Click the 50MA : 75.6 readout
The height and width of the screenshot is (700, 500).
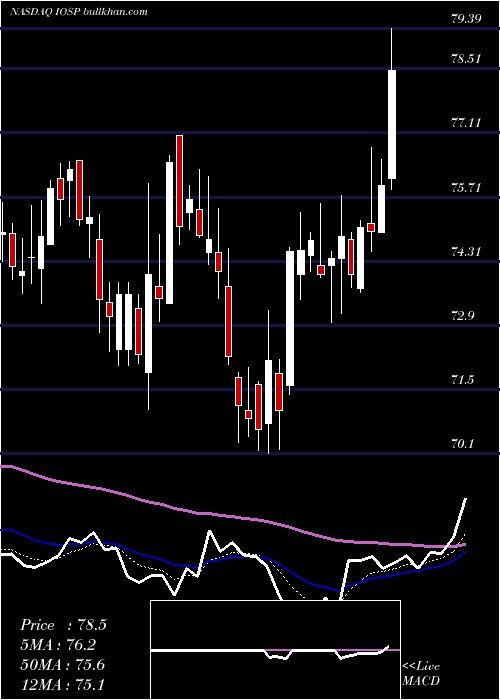pyautogui.click(x=63, y=664)
